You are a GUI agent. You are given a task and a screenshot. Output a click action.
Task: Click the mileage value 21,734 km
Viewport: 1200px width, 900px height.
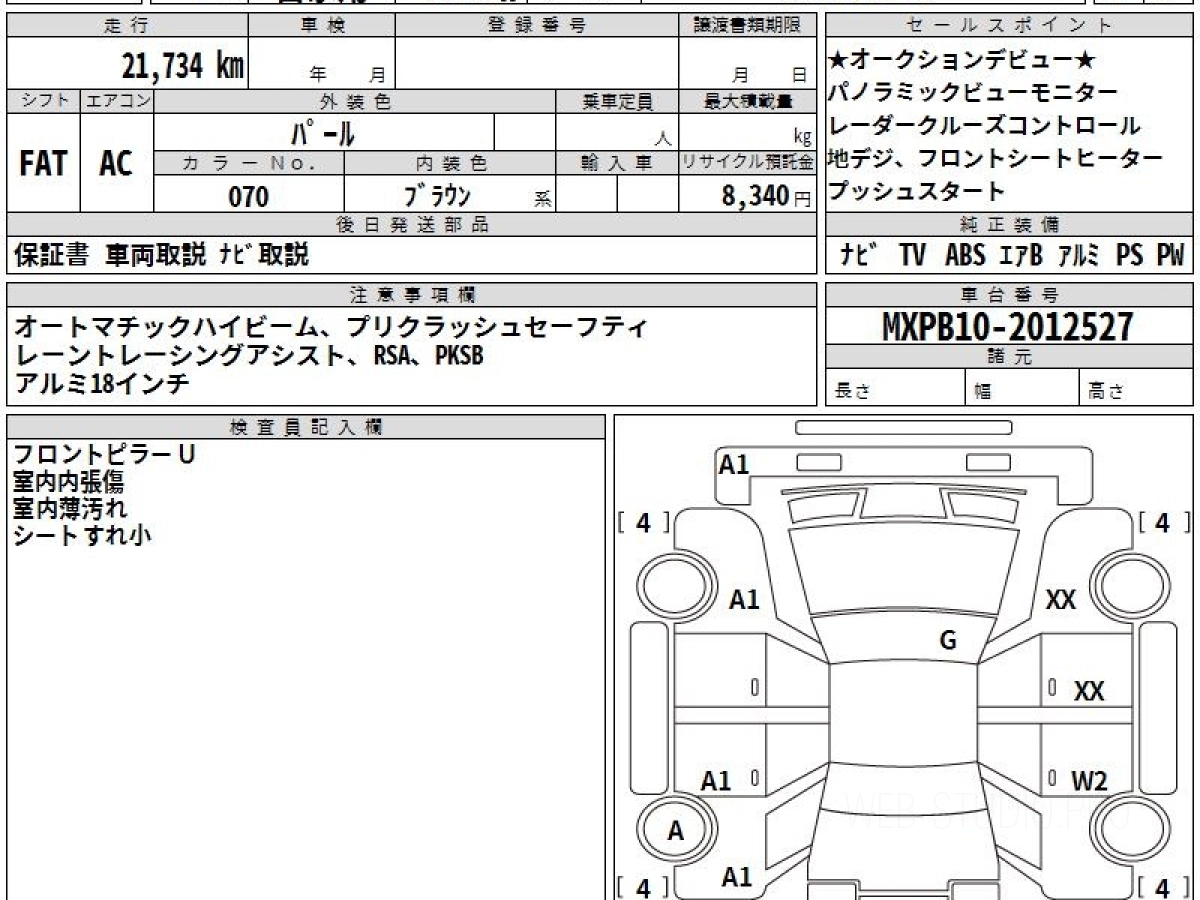click(183, 67)
